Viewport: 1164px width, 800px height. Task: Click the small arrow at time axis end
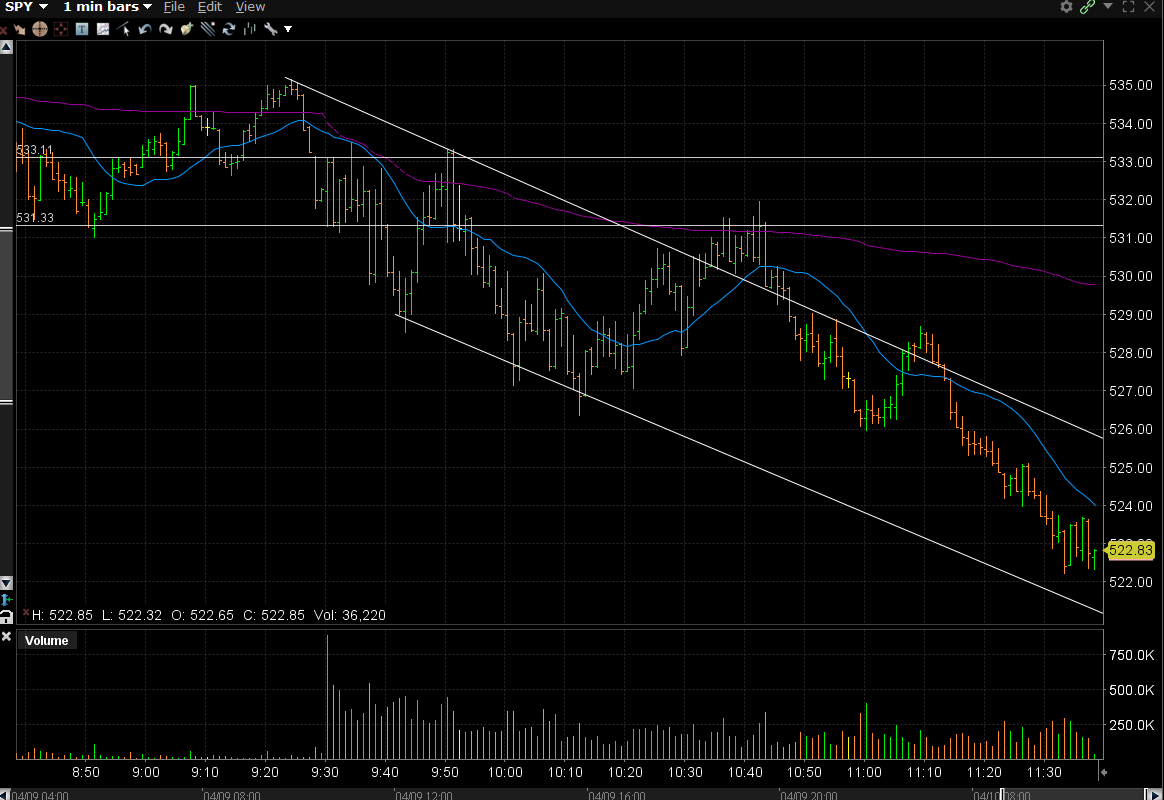(x=1104, y=773)
